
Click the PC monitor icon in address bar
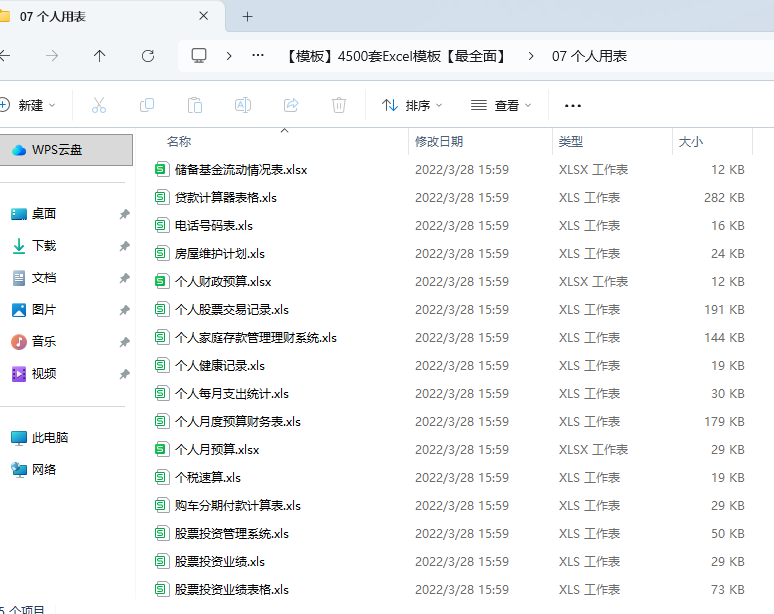pyautogui.click(x=199, y=56)
